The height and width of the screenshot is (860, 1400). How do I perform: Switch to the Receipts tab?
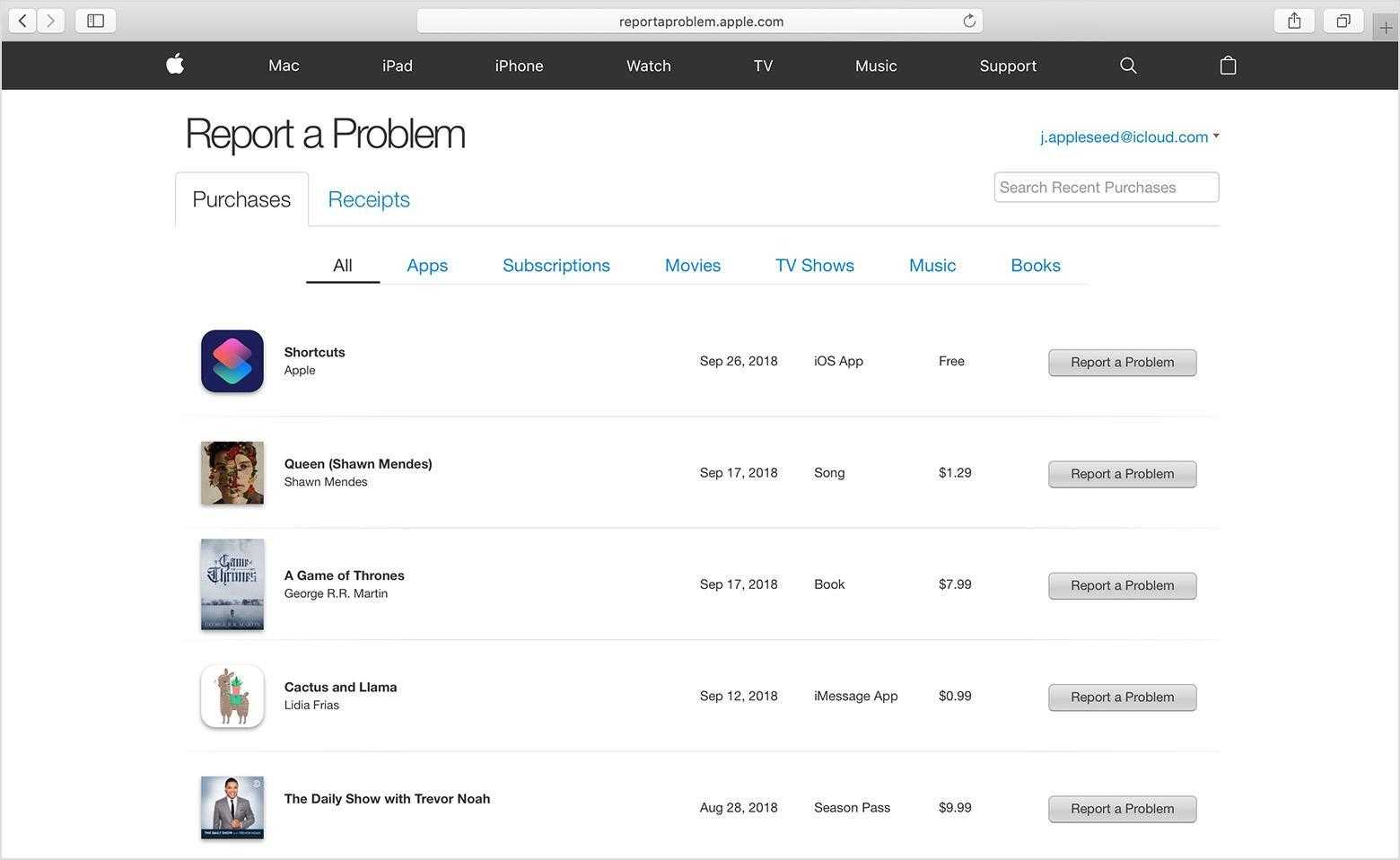[x=368, y=199]
